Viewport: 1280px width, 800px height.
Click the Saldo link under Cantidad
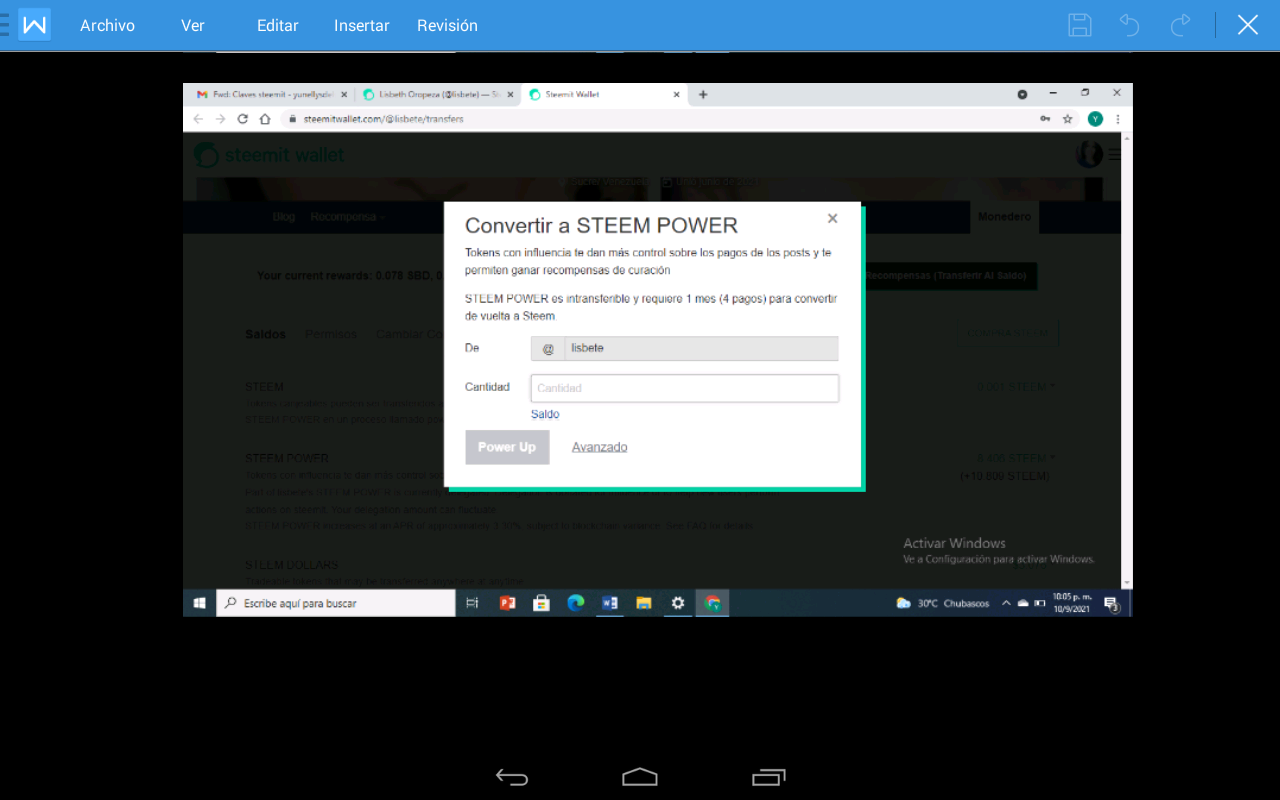coord(545,414)
